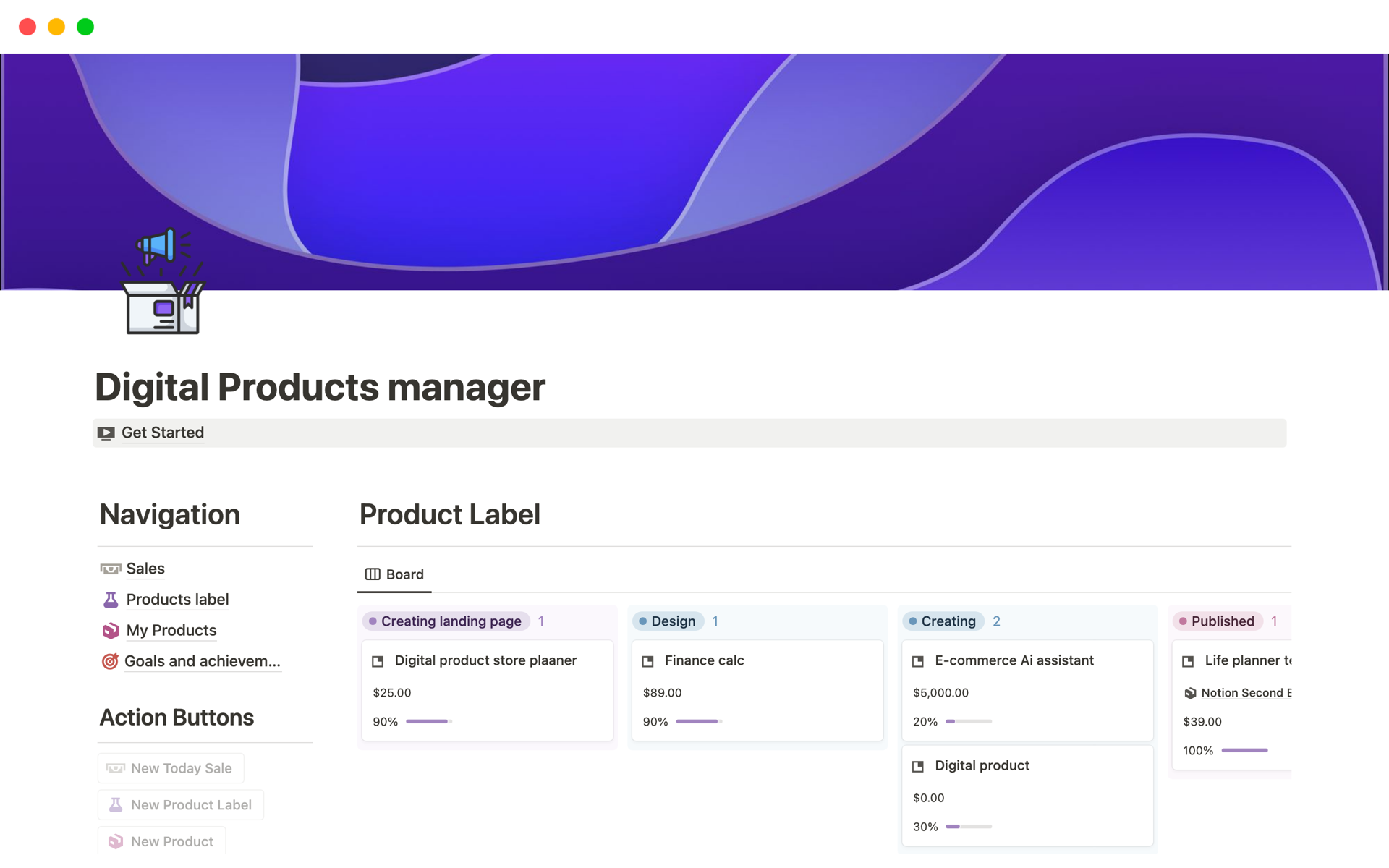Screen dimensions: 1389x868
Task: Click the flask icon beside Products label
Action: 111,600
